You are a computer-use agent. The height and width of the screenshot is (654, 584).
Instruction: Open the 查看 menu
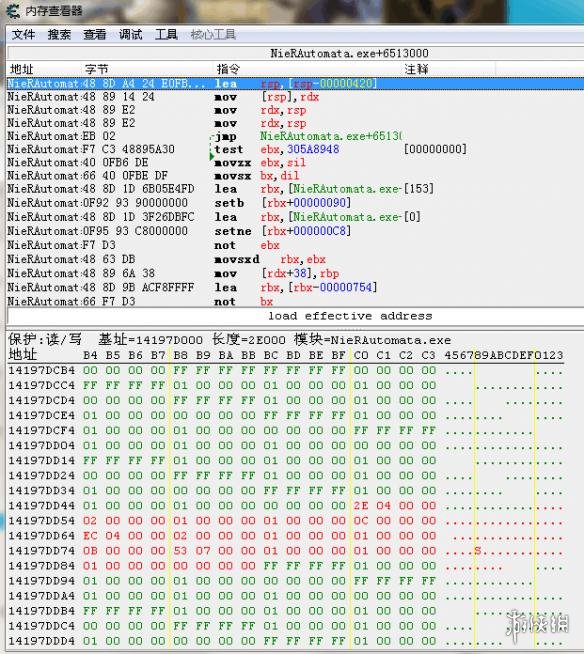click(x=95, y=35)
